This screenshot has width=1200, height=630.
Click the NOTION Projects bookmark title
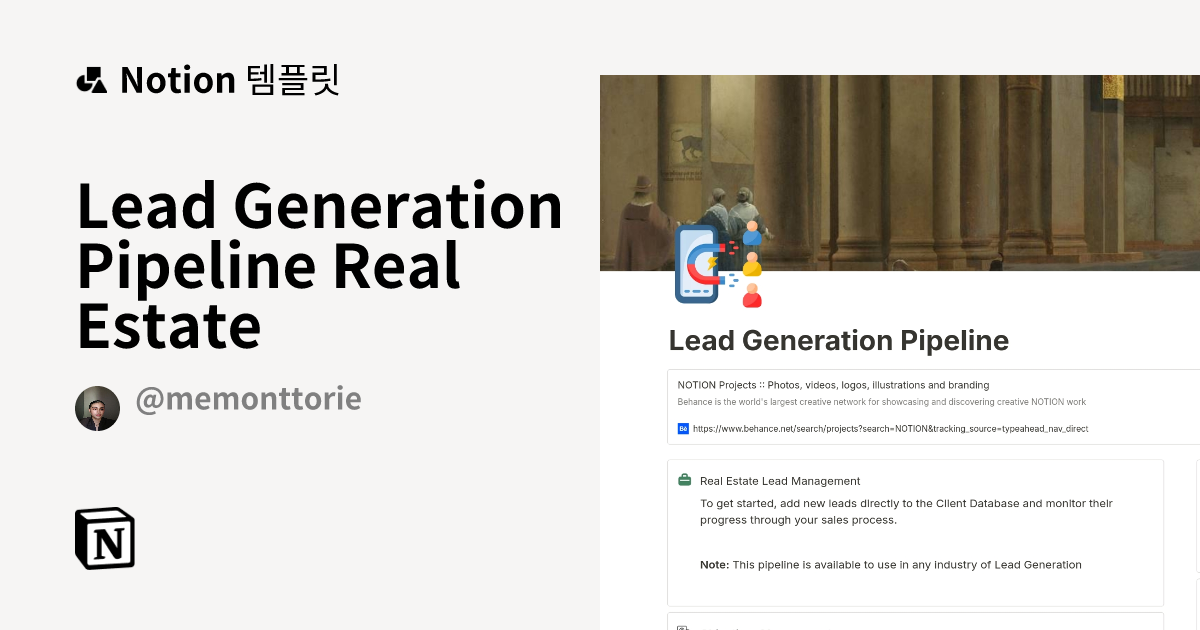[x=833, y=384]
